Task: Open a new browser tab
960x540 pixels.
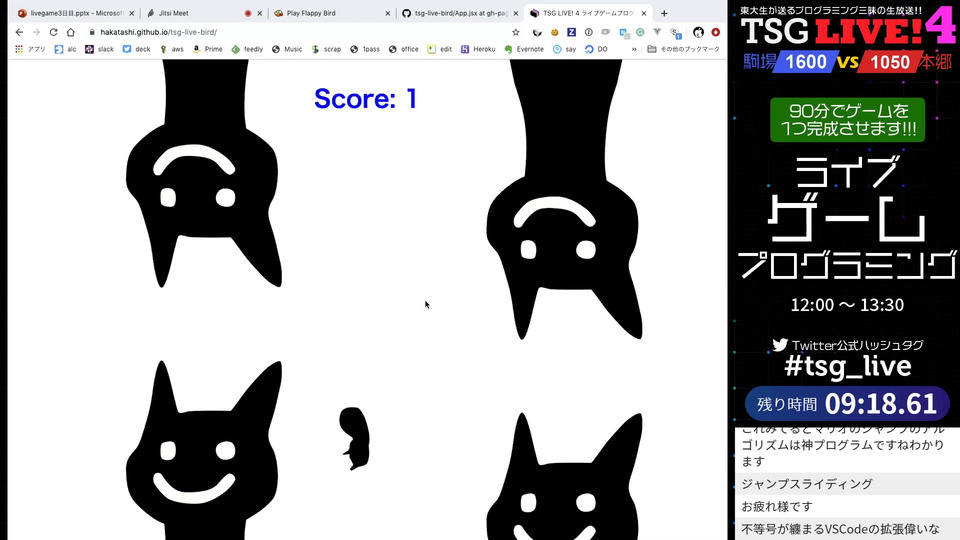Action: 664,13
